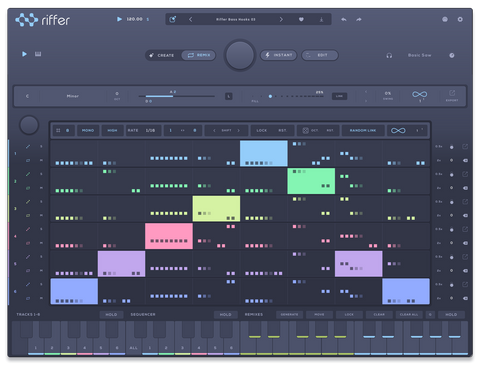Click the volume knob icon next to Basic Saw
This screenshot has height=365, width=480.
(x=452, y=55)
